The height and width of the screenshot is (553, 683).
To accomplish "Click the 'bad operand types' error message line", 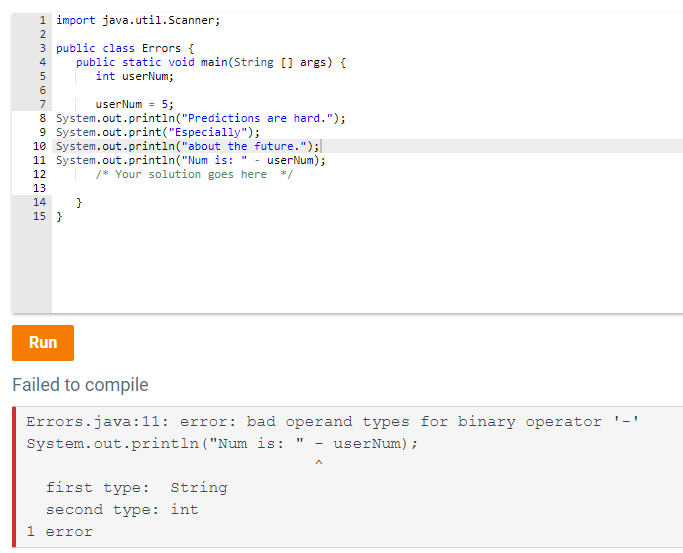I will click(333, 421).
